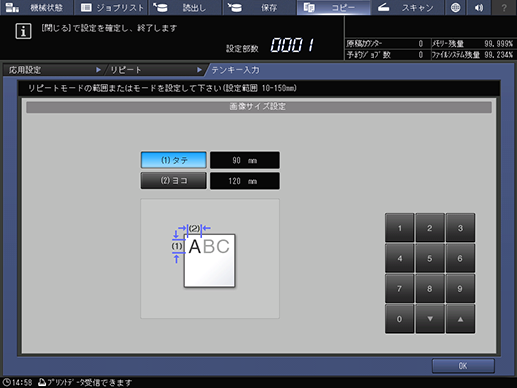The width and height of the screenshot is (517, 388).
Task: Click the 原稿カウンター row
Action: coord(387,44)
